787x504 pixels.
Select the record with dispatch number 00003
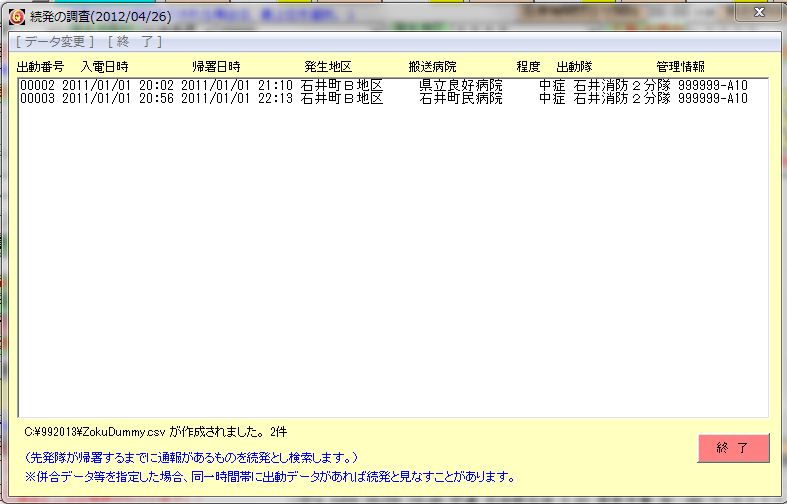37,99
